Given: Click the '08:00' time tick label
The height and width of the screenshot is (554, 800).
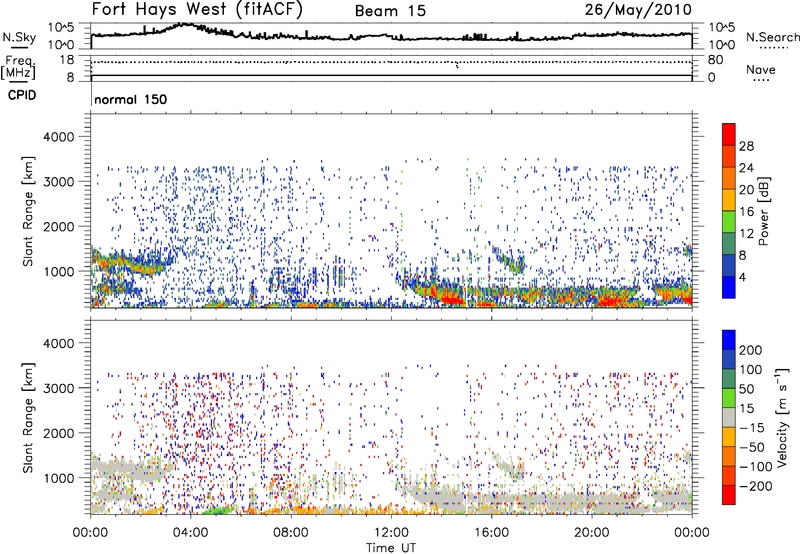Looking at the screenshot, I should coord(291,533).
